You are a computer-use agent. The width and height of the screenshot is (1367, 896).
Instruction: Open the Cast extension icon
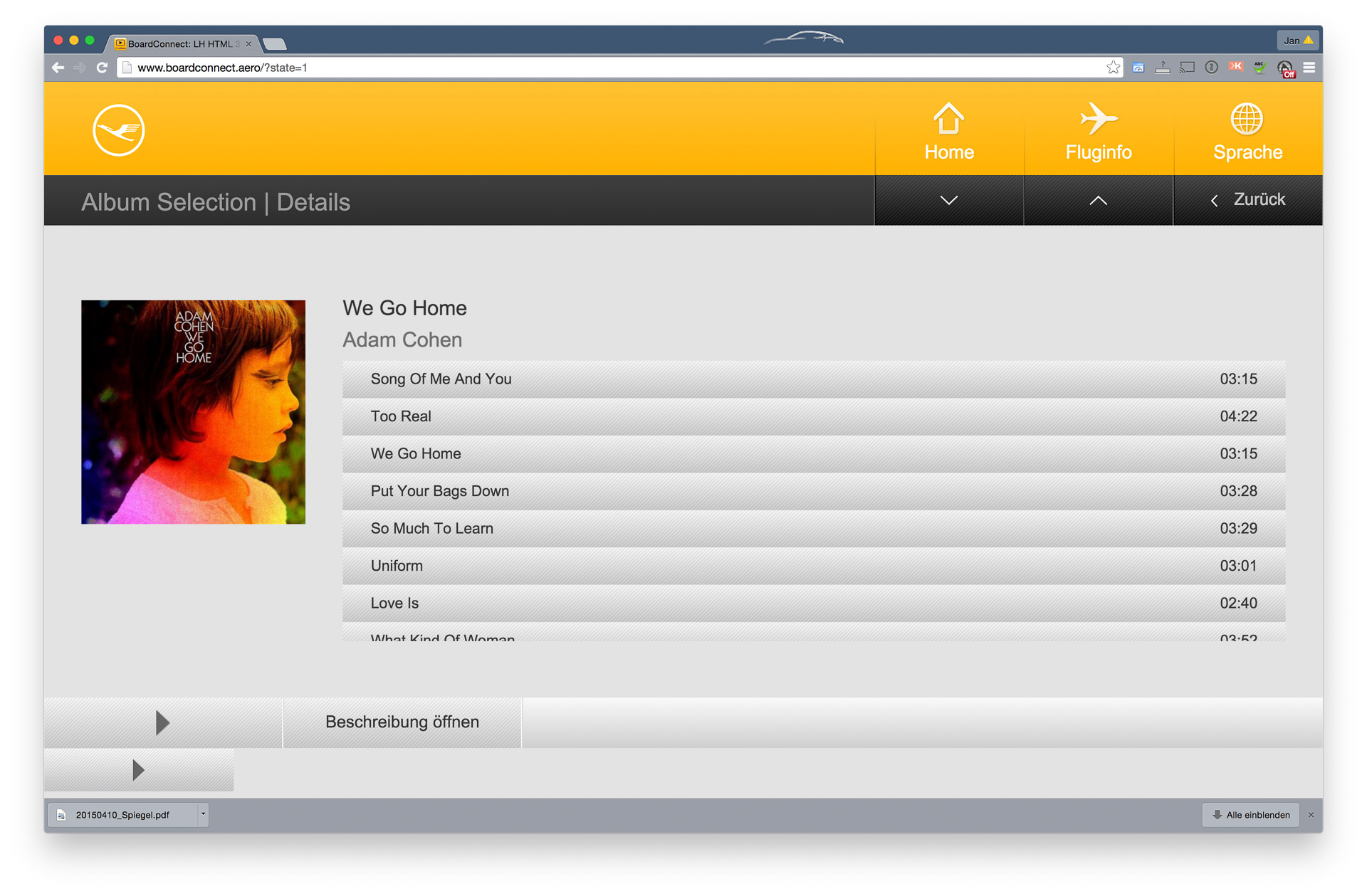click(x=1187, y=68)
